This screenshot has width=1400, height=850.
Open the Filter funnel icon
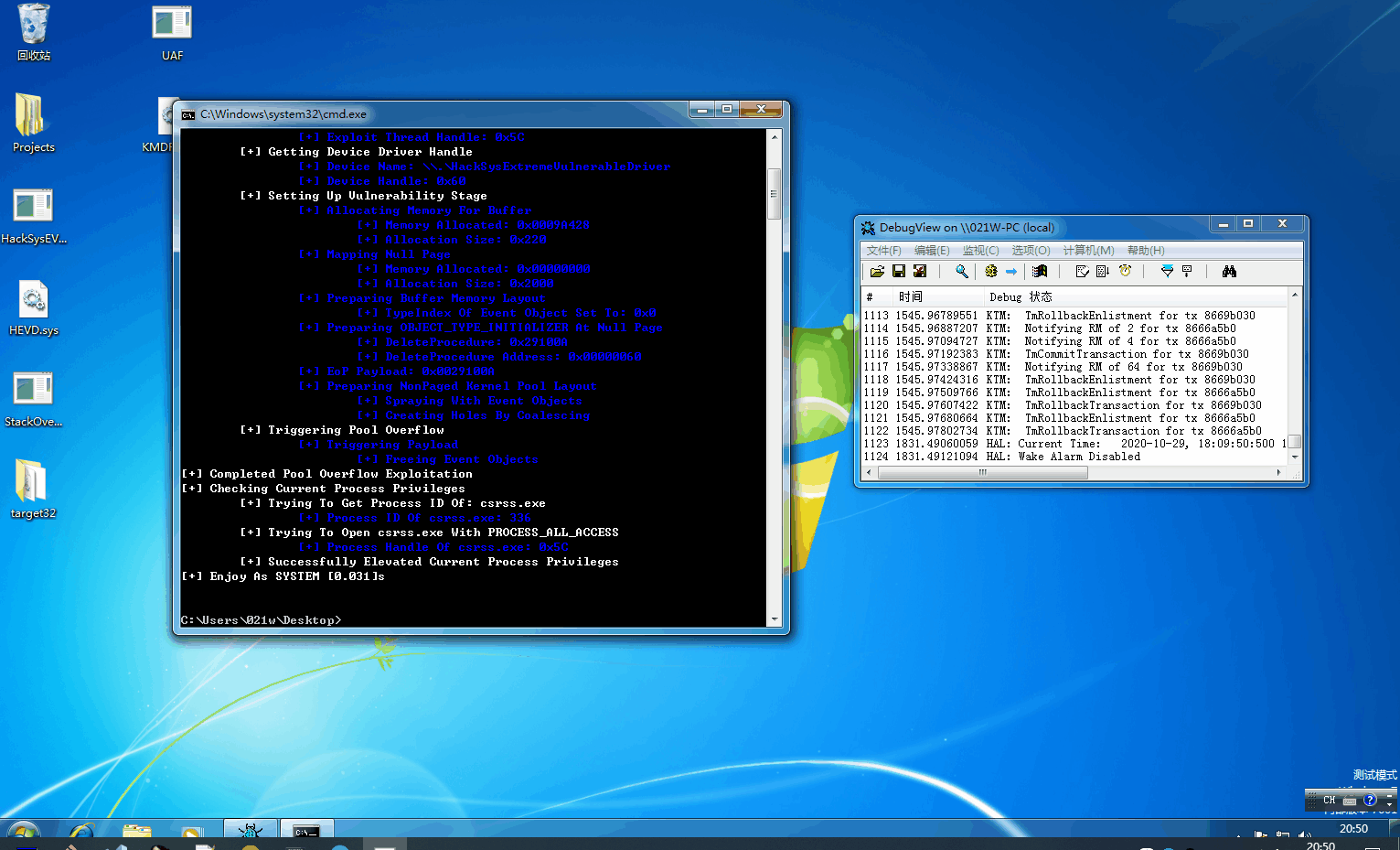[x=1167, y=272]
